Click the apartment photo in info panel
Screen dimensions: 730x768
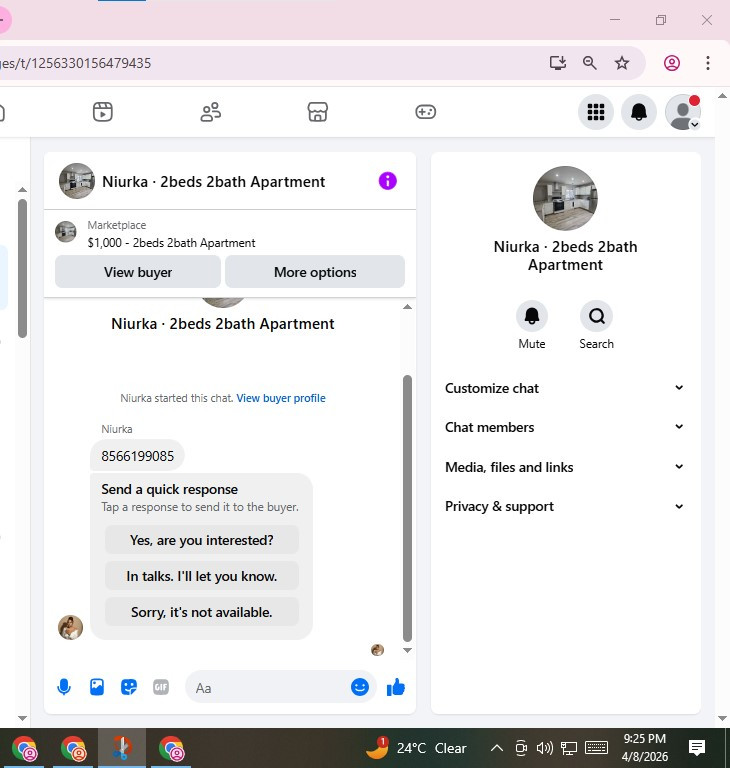coord(565,198)
